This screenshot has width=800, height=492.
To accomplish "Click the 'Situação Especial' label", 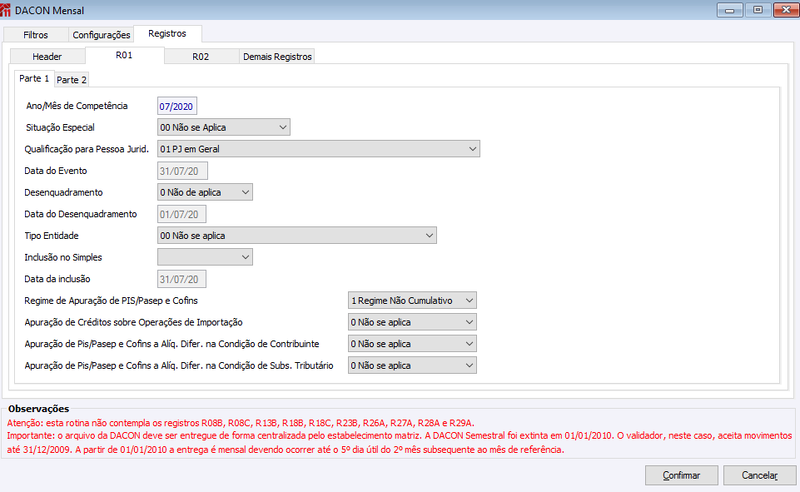I will coord(60,128).
